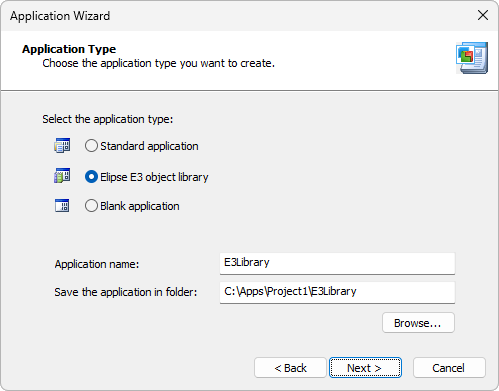Choose the Blank application radio button
This screenshot has width=499, height=391.
click(x=91, y=206)
